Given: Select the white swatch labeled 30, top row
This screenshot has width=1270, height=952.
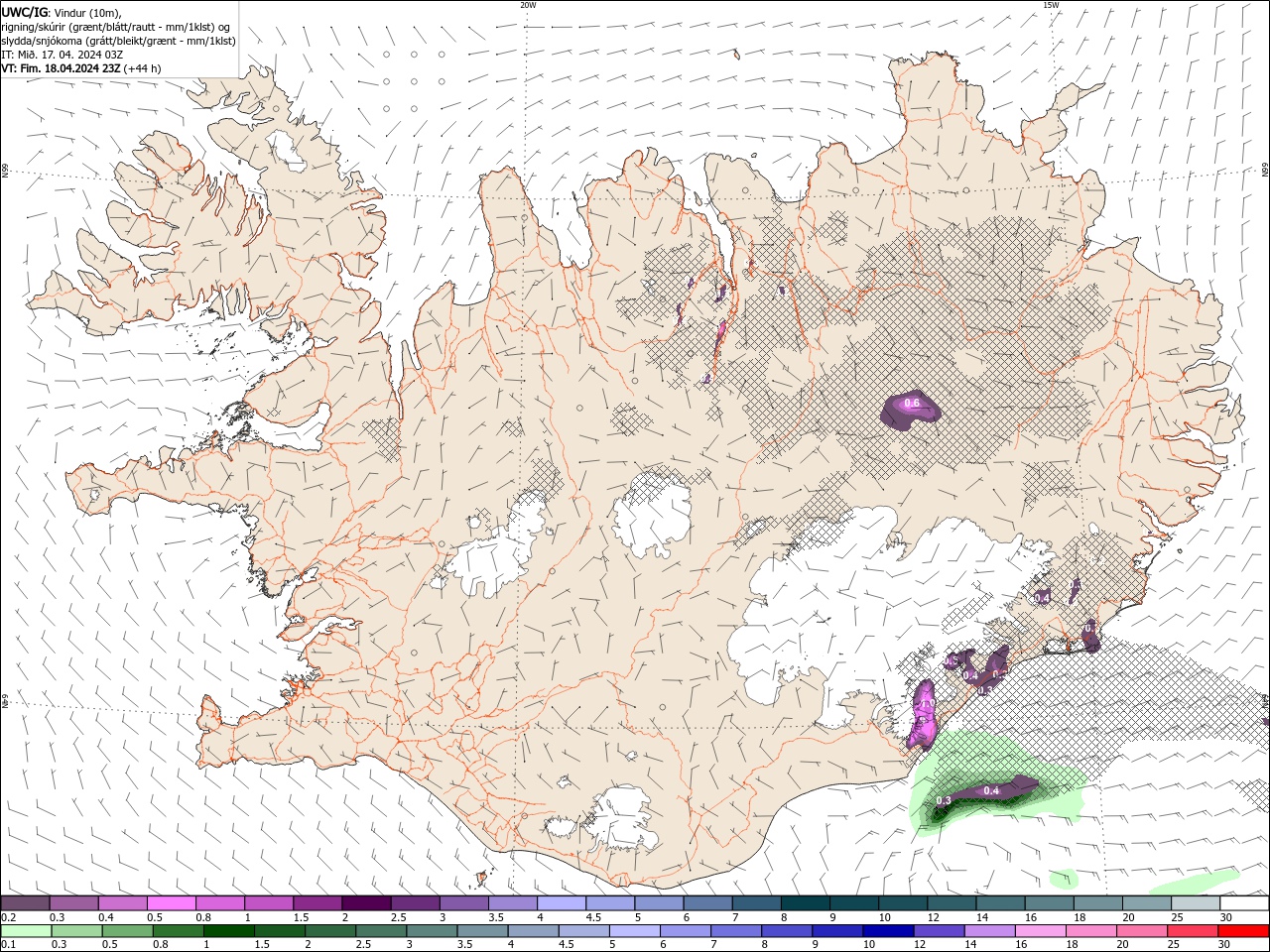Looking at the screenshot, I should point(1243,903).
